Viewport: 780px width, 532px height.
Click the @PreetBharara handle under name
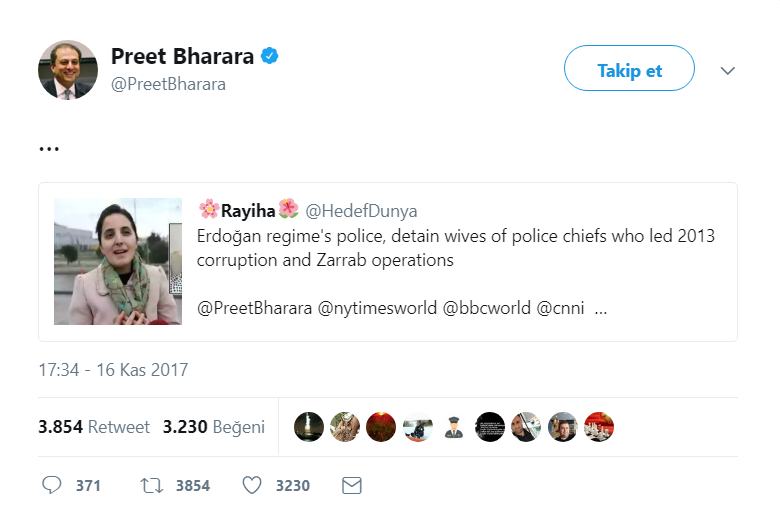(168, 84)
